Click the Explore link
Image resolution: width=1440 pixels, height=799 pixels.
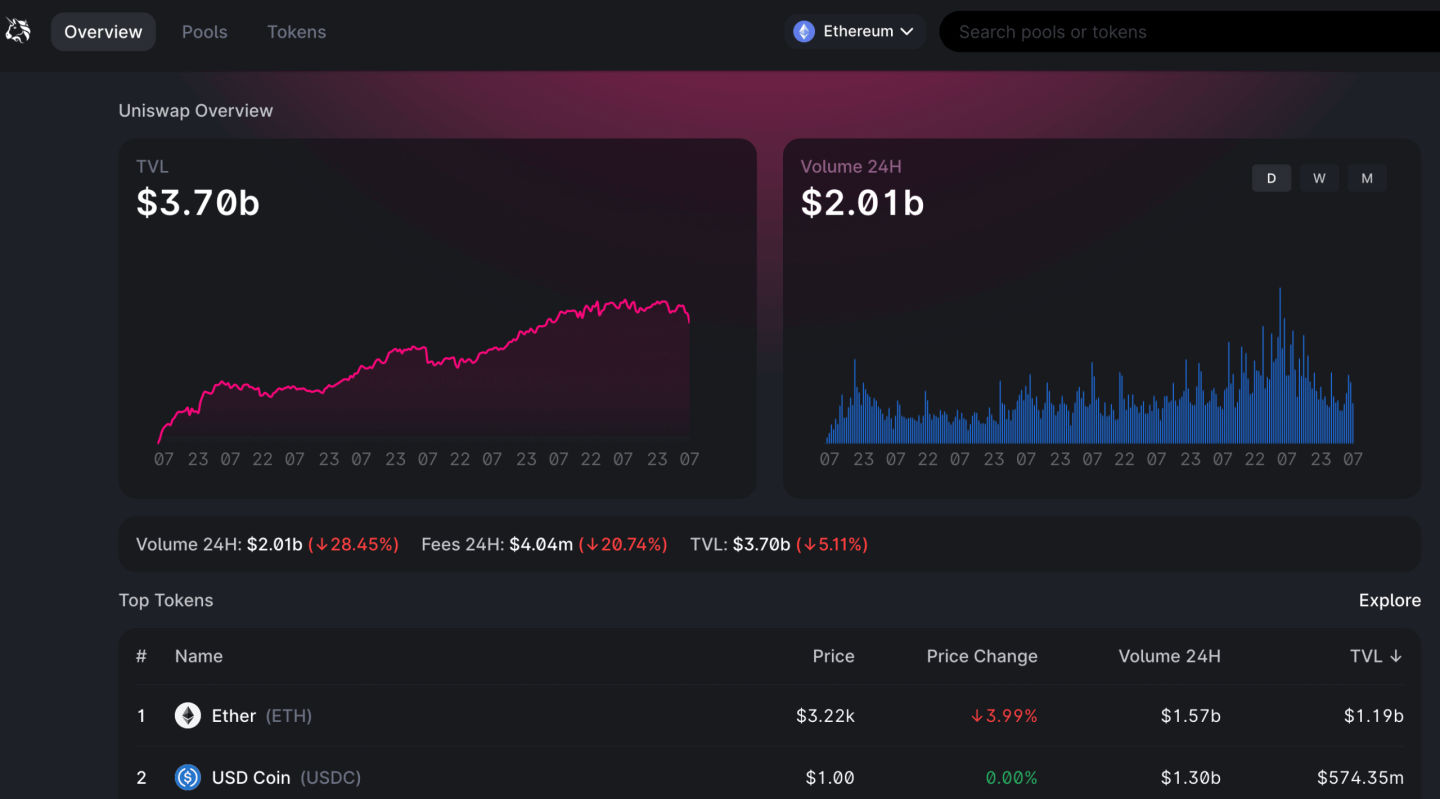(1390, 600)
